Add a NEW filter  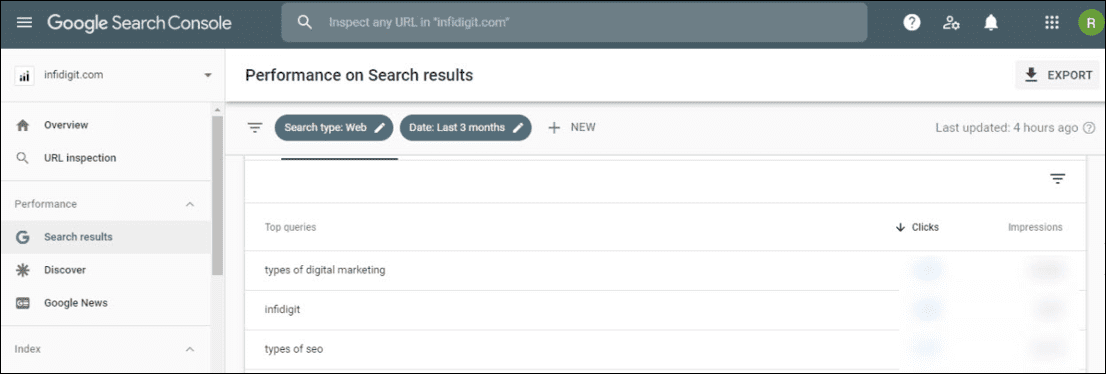tap(572, 128)
